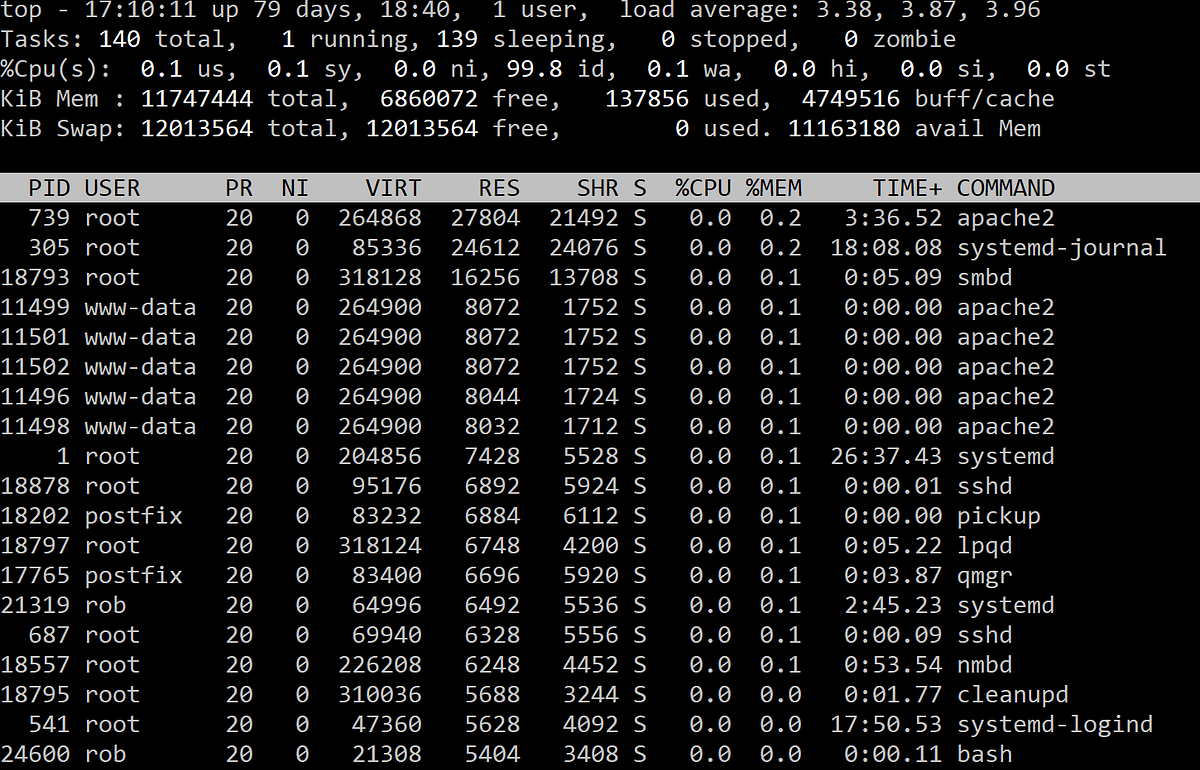The height and width of the screenshot is (770, 1200).
Task: Click the VIRT column header
Action: pos(393,187)
